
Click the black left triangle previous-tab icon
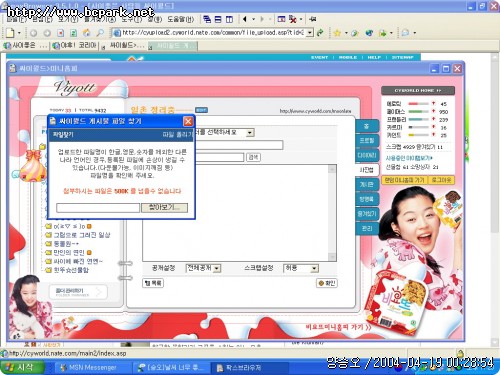click(245, 19)
